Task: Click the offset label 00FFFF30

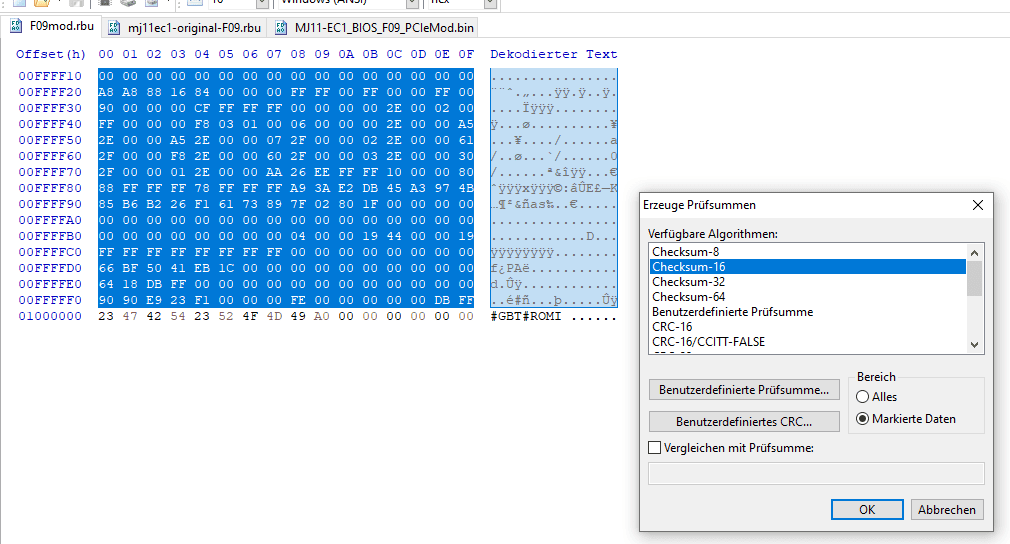Action: pos(50,108)
